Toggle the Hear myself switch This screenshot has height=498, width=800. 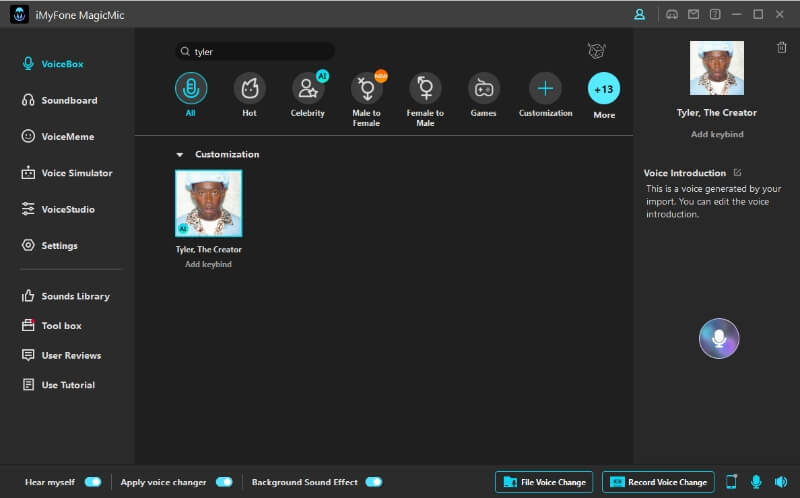[93, 482]
